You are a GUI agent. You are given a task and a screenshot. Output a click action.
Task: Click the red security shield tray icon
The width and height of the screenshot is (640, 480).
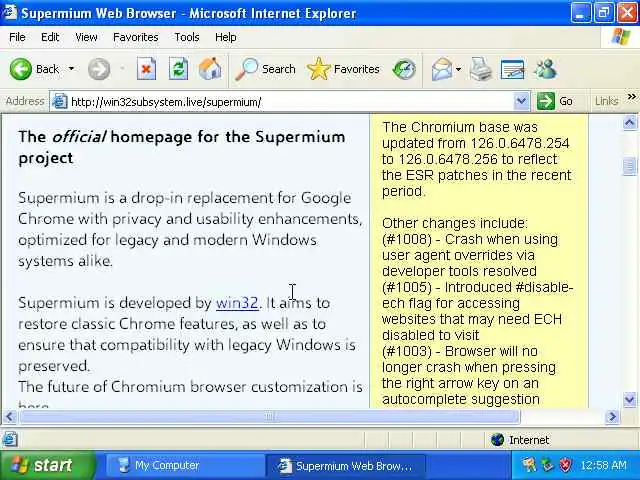565,465
